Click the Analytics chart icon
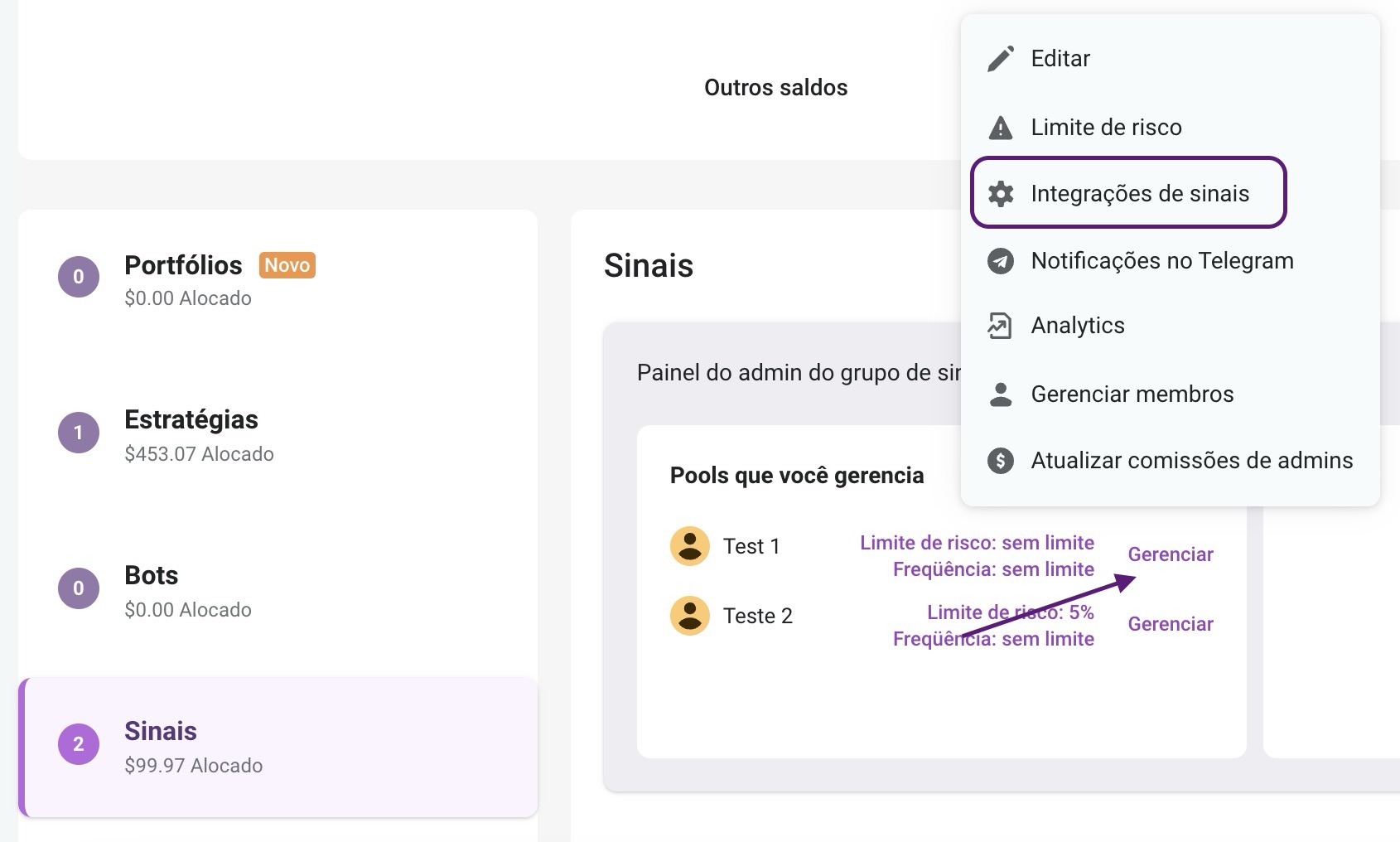Screen dimensions: 1400x842 tap(1000, 326)
